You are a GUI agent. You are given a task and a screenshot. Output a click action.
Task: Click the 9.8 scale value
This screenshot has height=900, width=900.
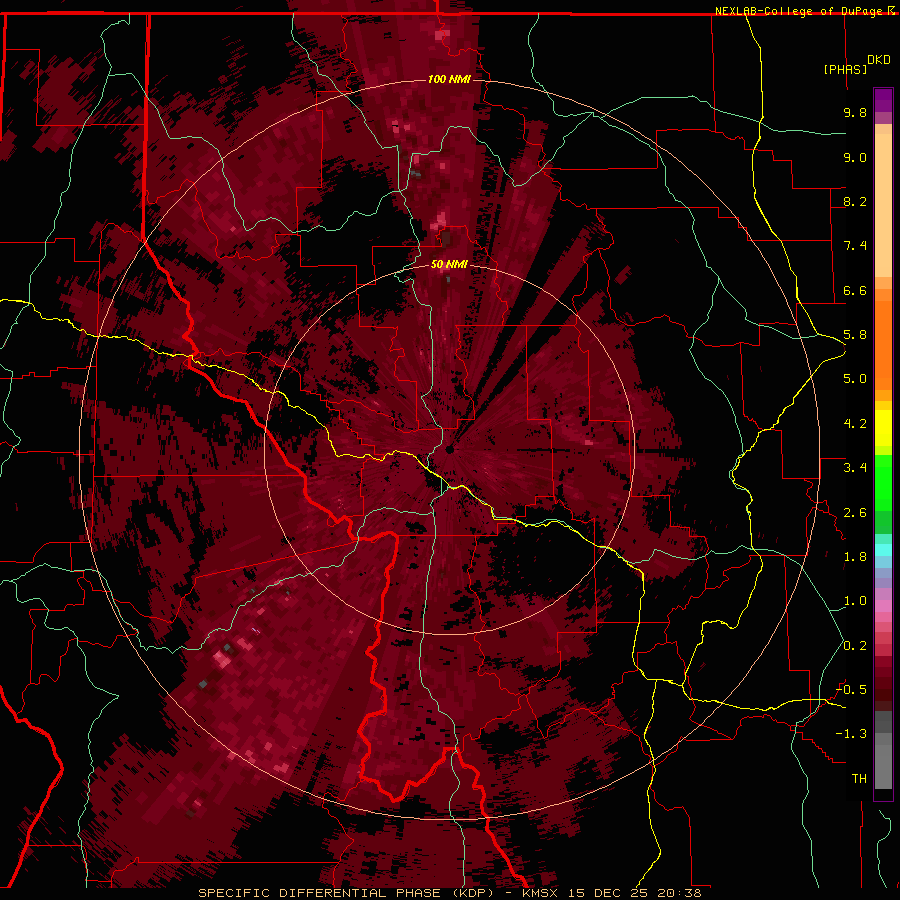click(x=855, y=113)
